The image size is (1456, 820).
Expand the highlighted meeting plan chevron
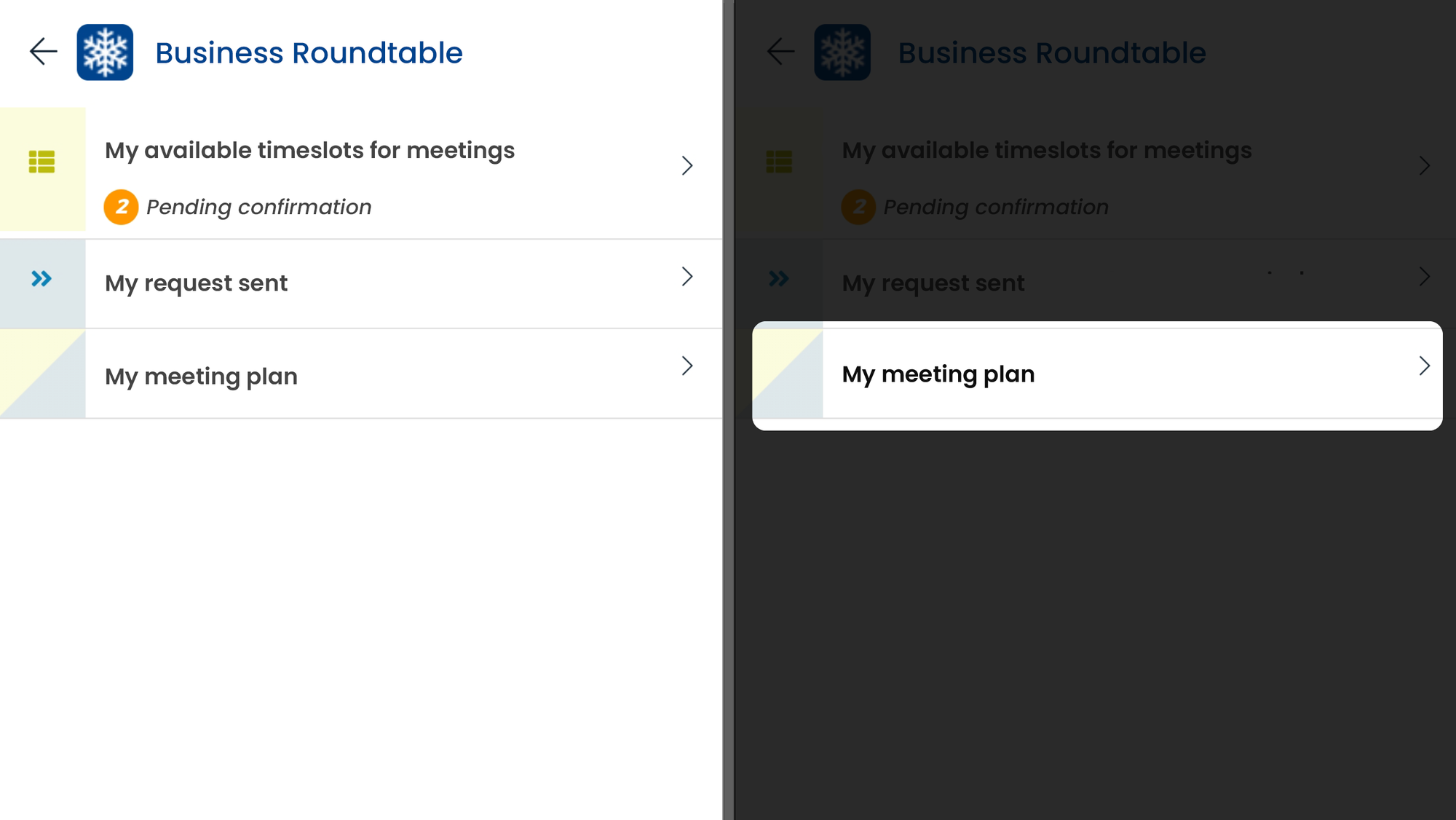click(1425, 366)
